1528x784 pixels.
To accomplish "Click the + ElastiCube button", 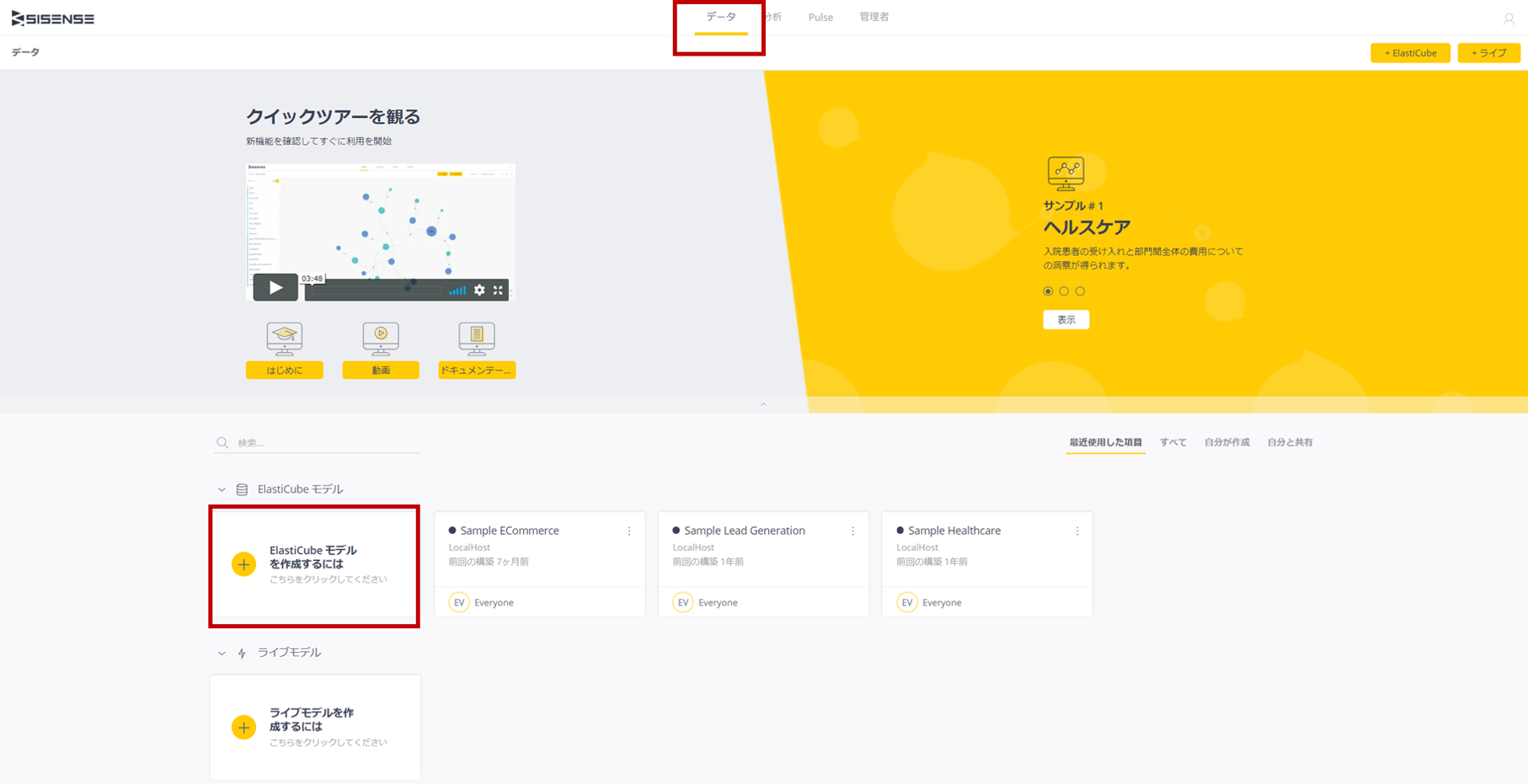I will [1410, 53].
